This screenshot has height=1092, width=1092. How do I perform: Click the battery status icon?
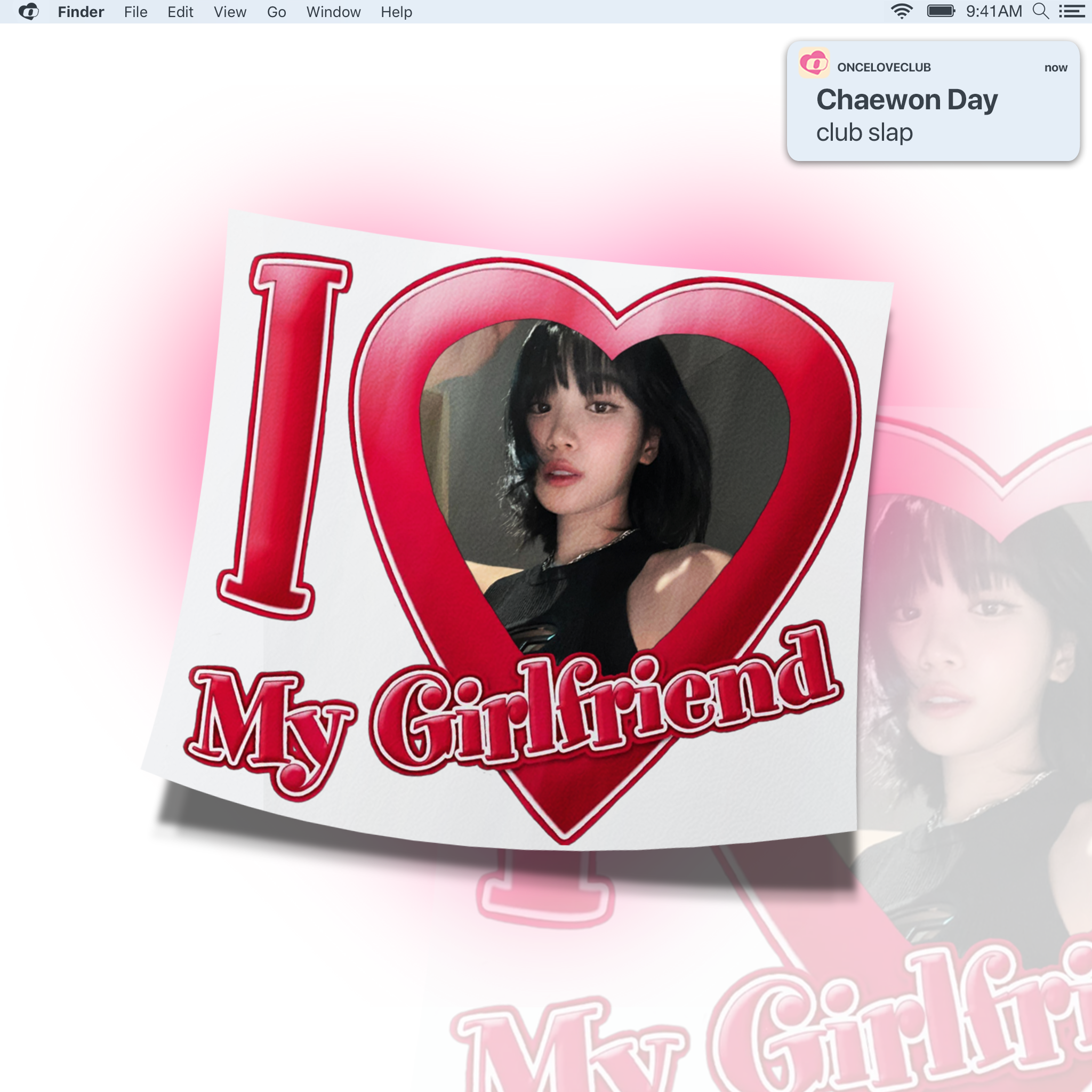(941, 11)
